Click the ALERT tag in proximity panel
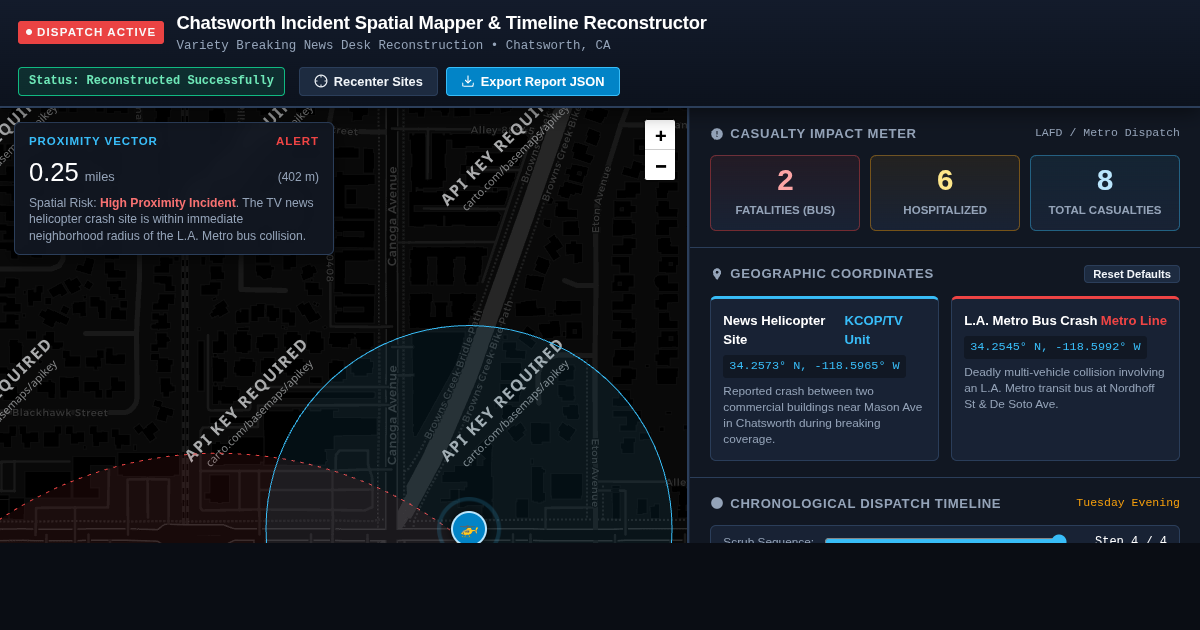The image size is (1200, 630). [297, 141]
